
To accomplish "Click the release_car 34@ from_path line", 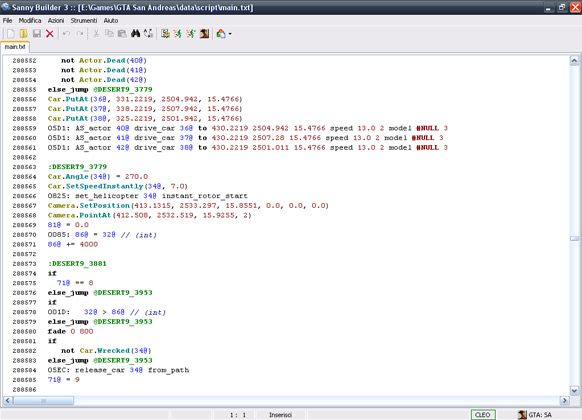I will pos(118,370).
